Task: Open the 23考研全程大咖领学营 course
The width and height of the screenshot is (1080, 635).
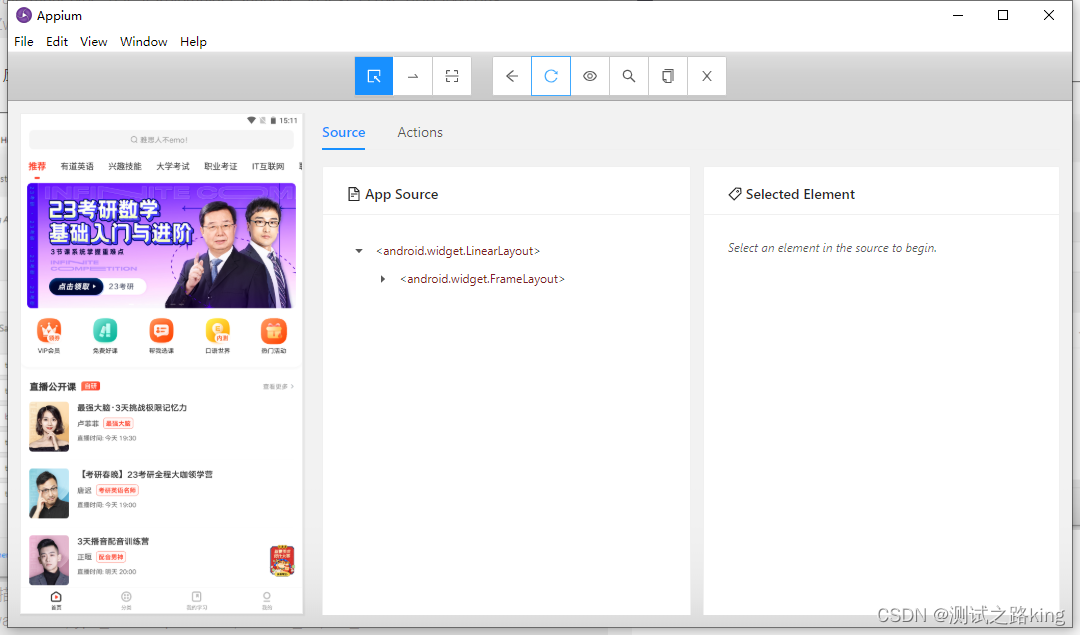Action: pyautogui.click(x=146, y=475)
